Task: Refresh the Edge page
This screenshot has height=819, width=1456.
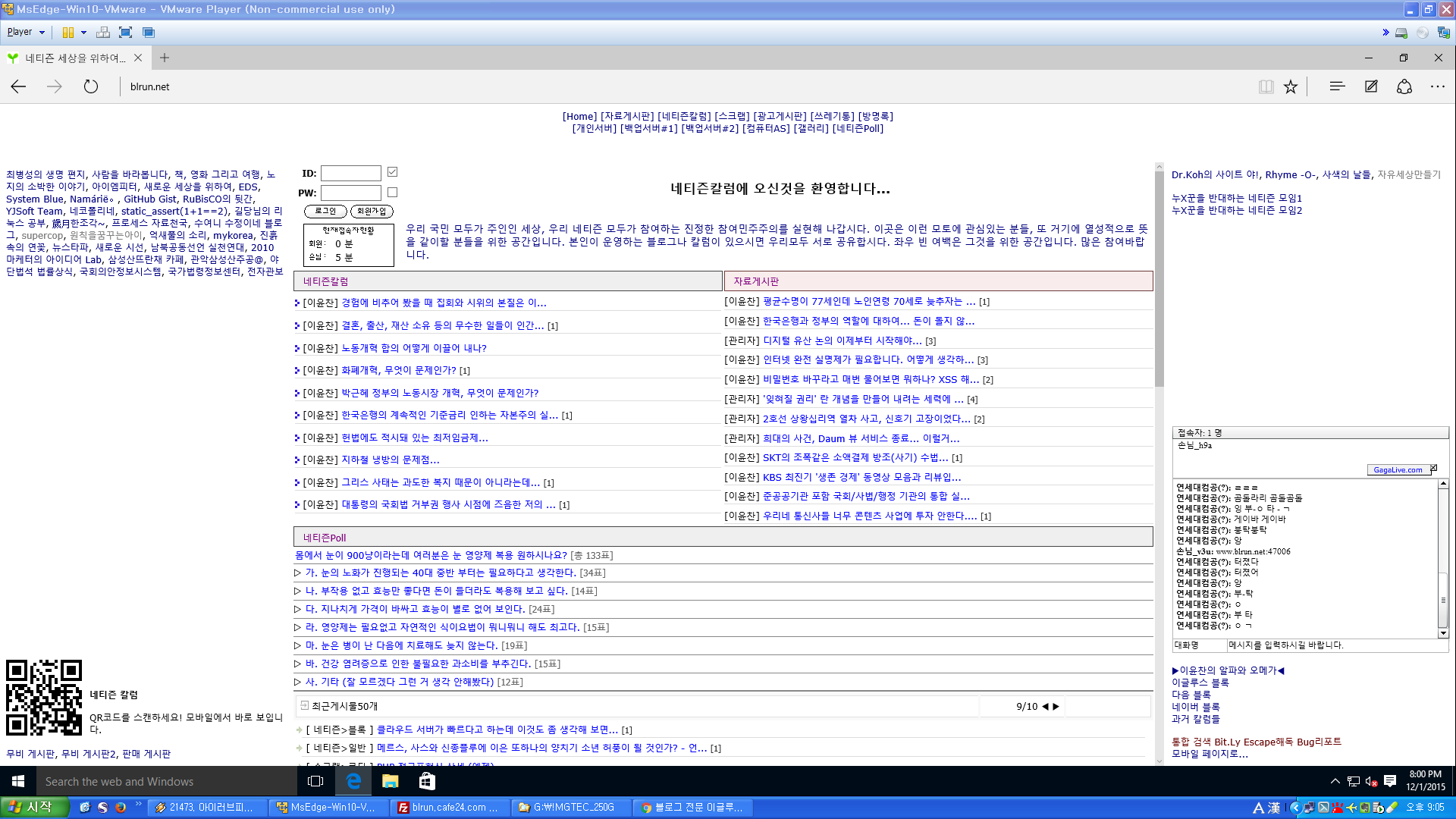Action: 91,86
